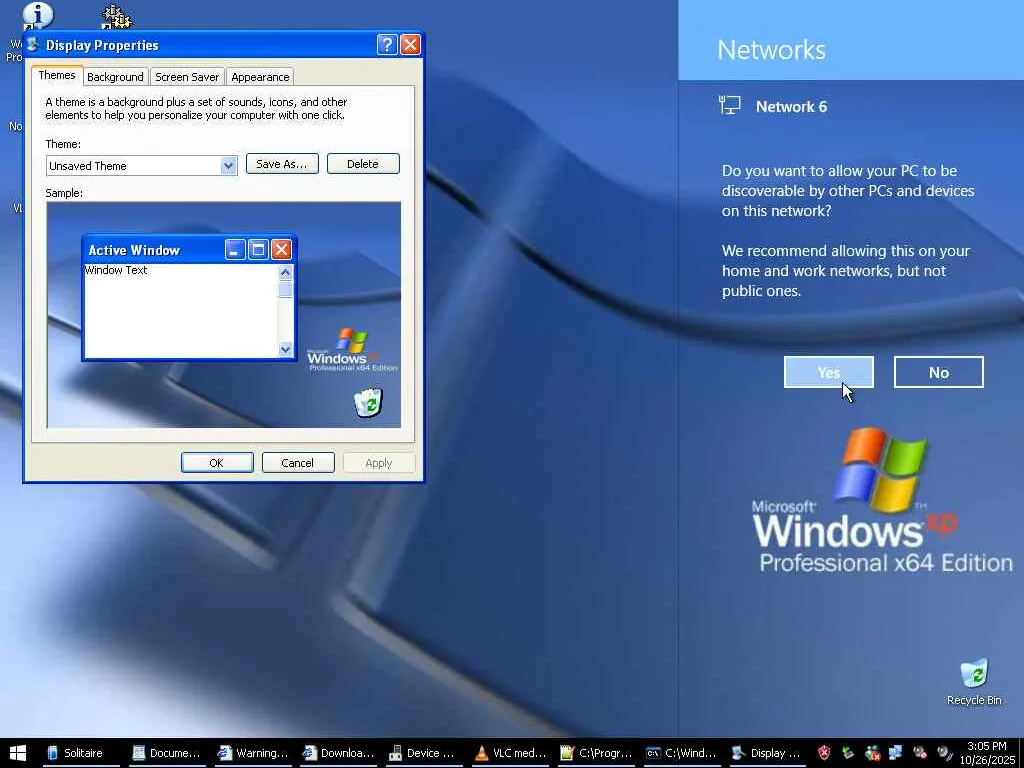Image resolution: width=1024 pixels, height=768 pixels.
Task: Click Yes to allow network discovery
Action: pyautogui.click(x=829, y=372)
